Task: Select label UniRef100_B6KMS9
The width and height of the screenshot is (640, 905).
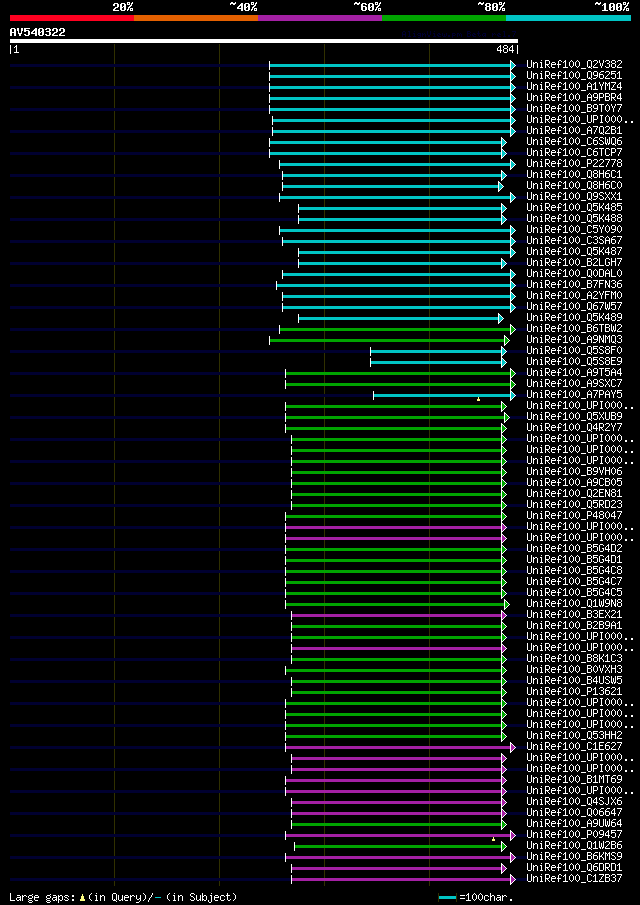Action: click(x=574, y=857)
